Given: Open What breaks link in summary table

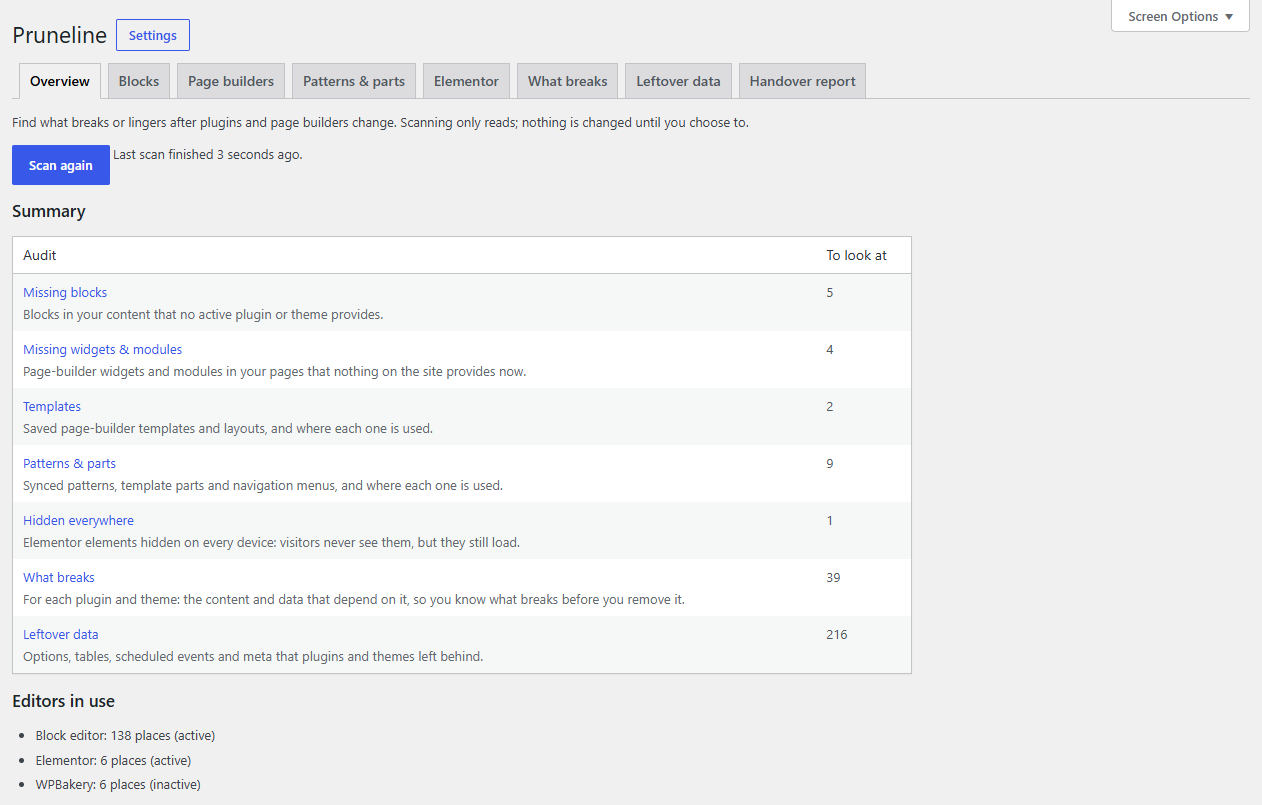Looking at the screenshot, I should pyautogui.click(x=59, y=577).
